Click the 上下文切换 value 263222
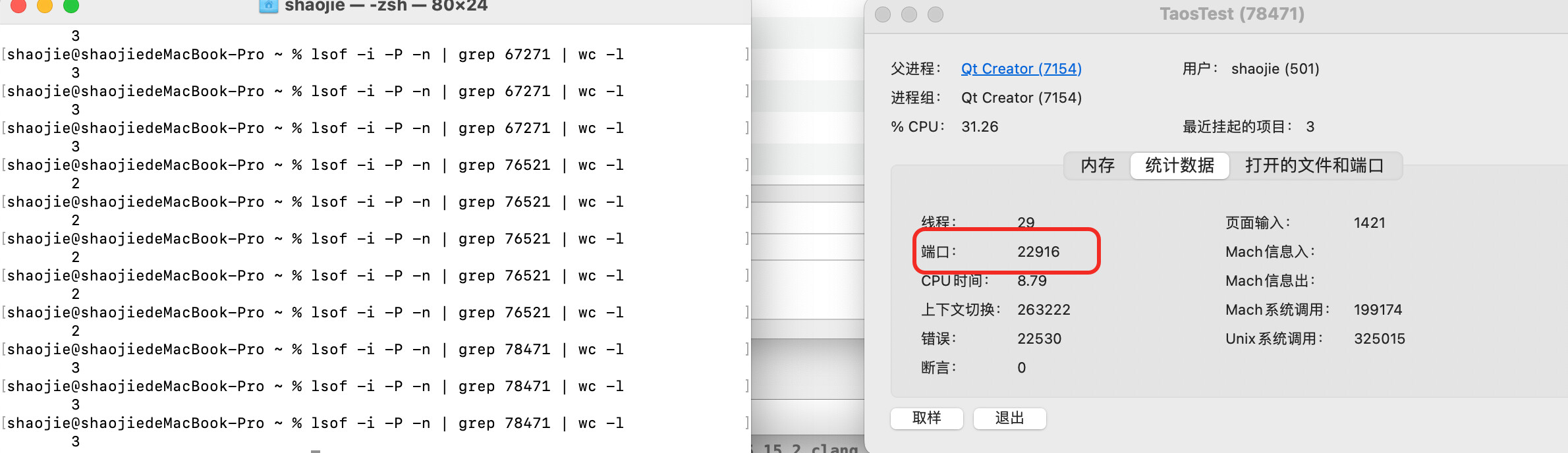This screenshot has width=1568, height=453. tap(1044, 309)
